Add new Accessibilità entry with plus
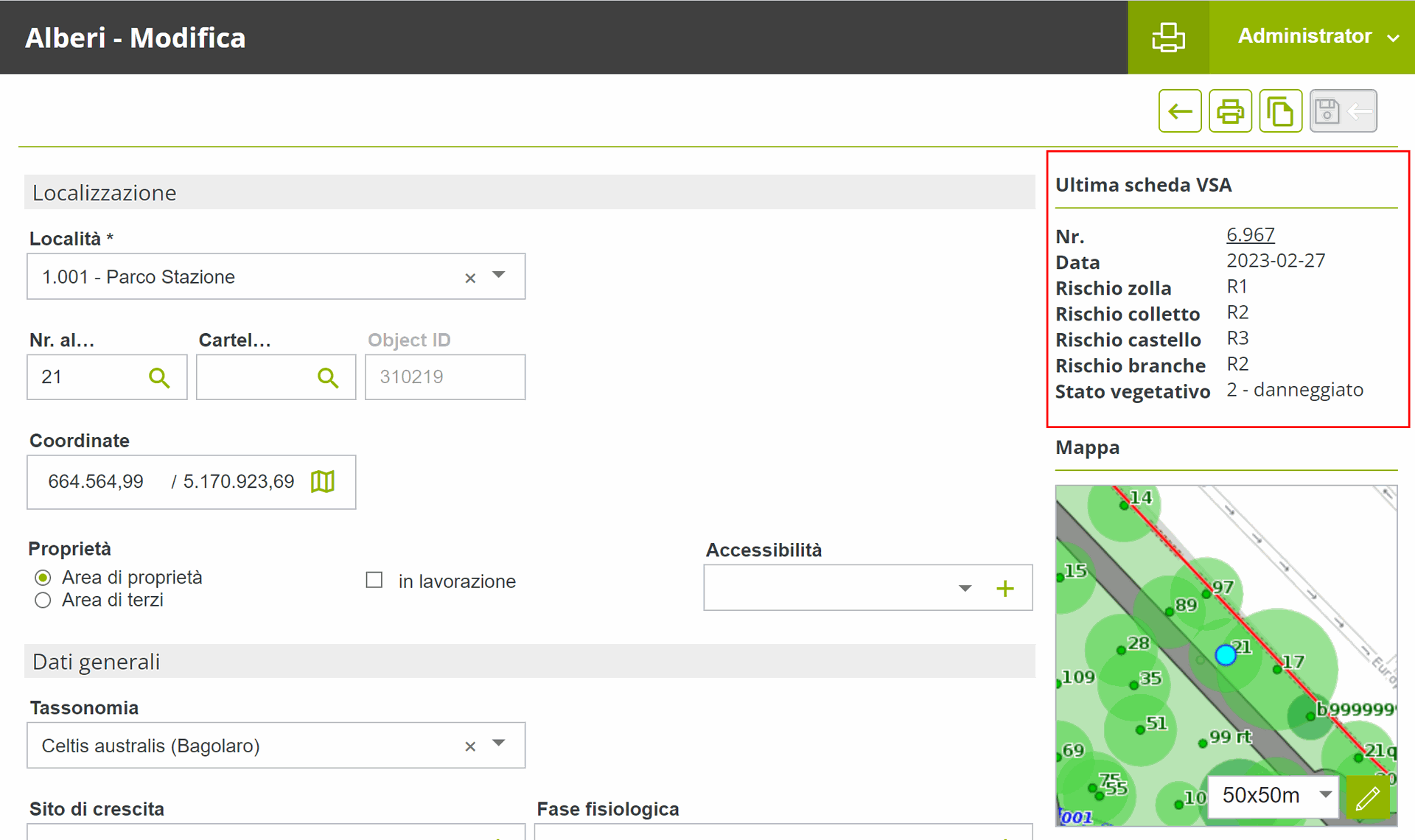Viewport: 1415px width, 840px height. 1005,588
